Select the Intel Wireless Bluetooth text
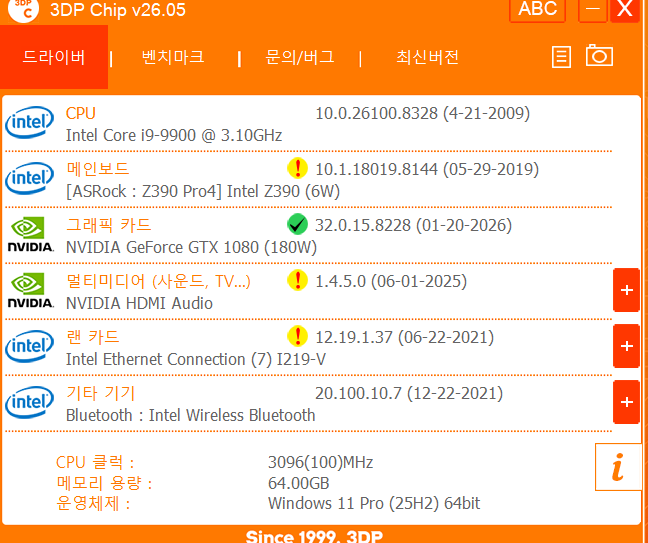The height and width of the screenshot is (543, 648). [232, 415]
